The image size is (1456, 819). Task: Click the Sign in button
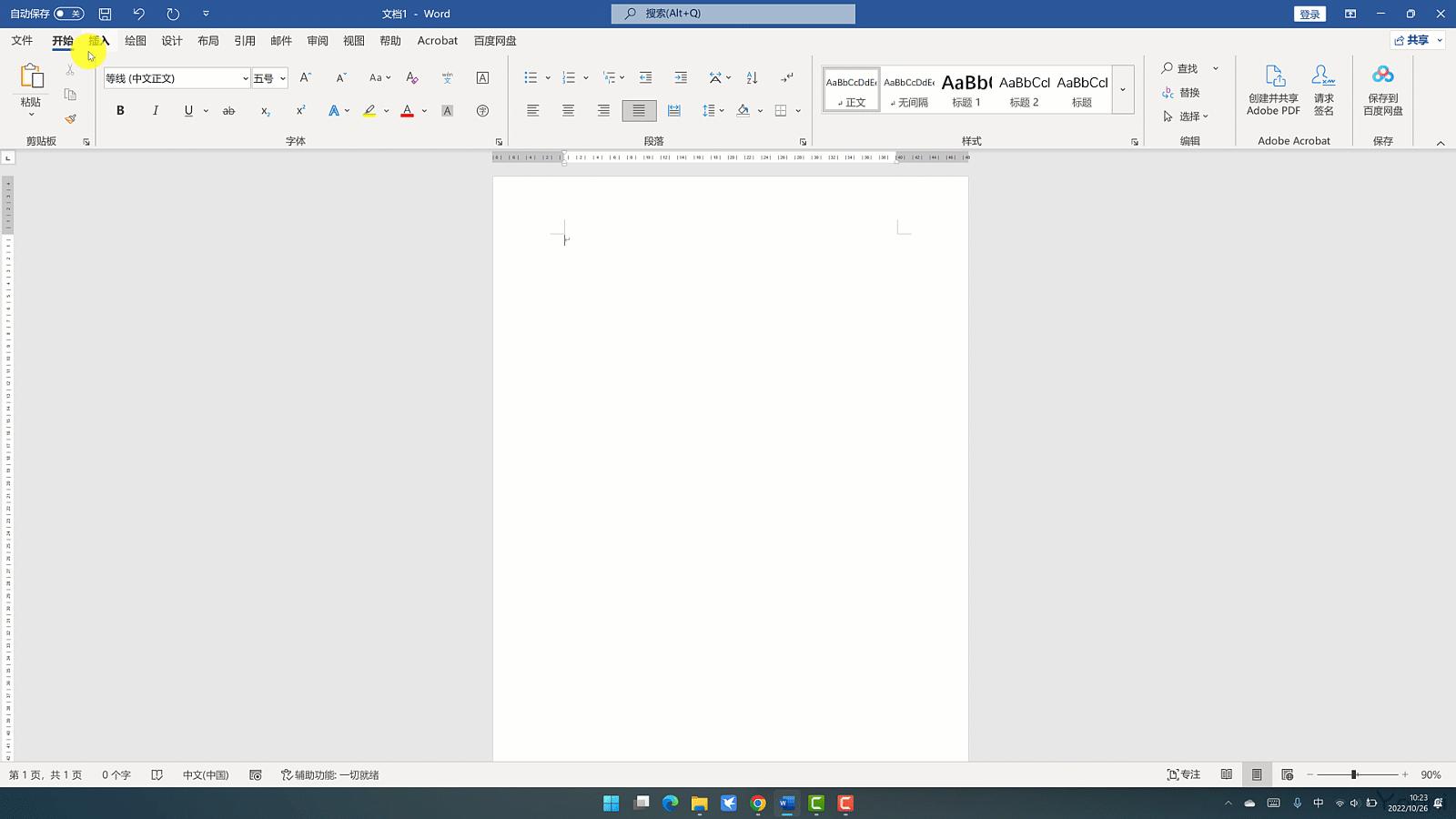pos(1309,14)
